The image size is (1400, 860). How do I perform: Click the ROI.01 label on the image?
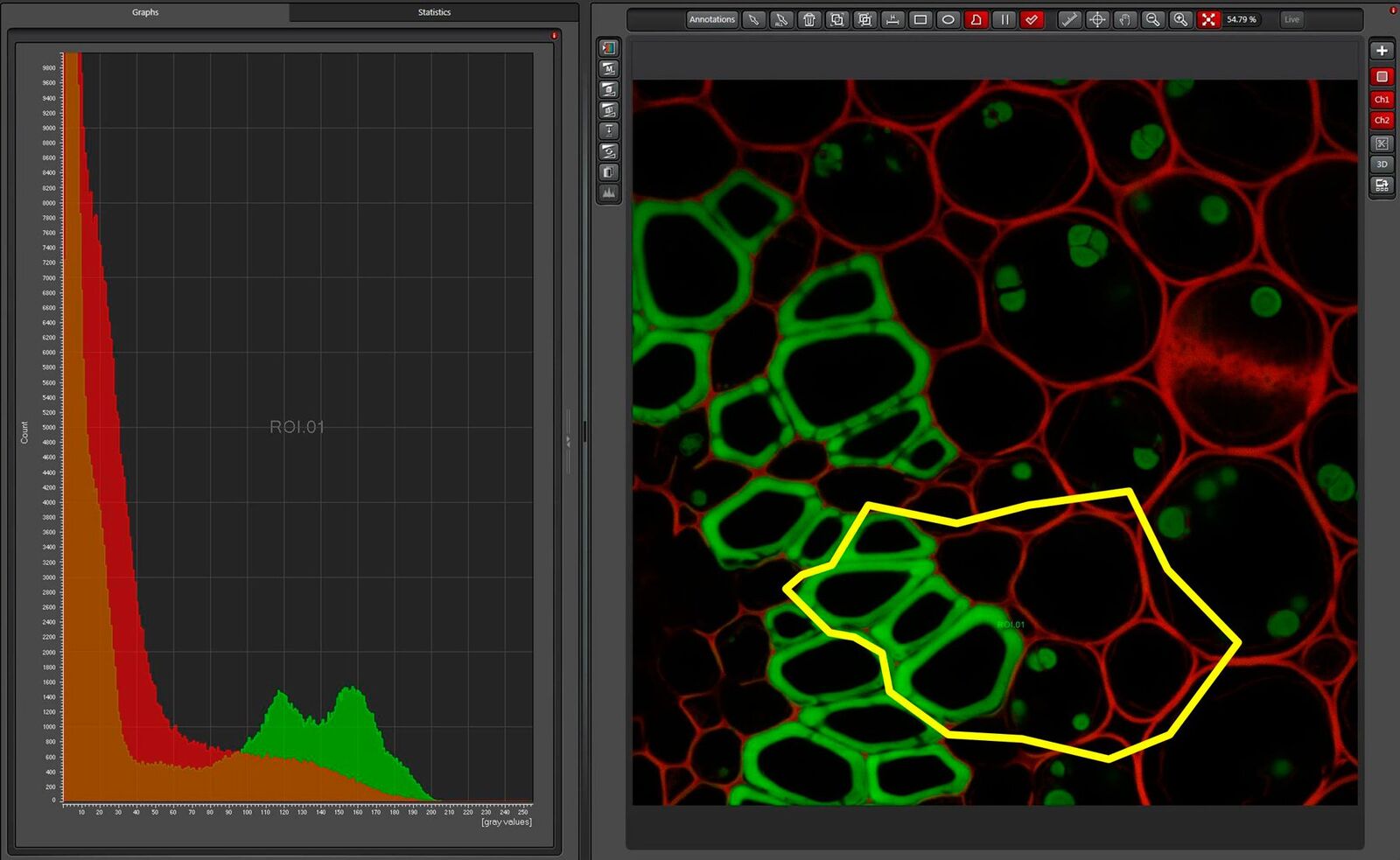coord(1011,625)
